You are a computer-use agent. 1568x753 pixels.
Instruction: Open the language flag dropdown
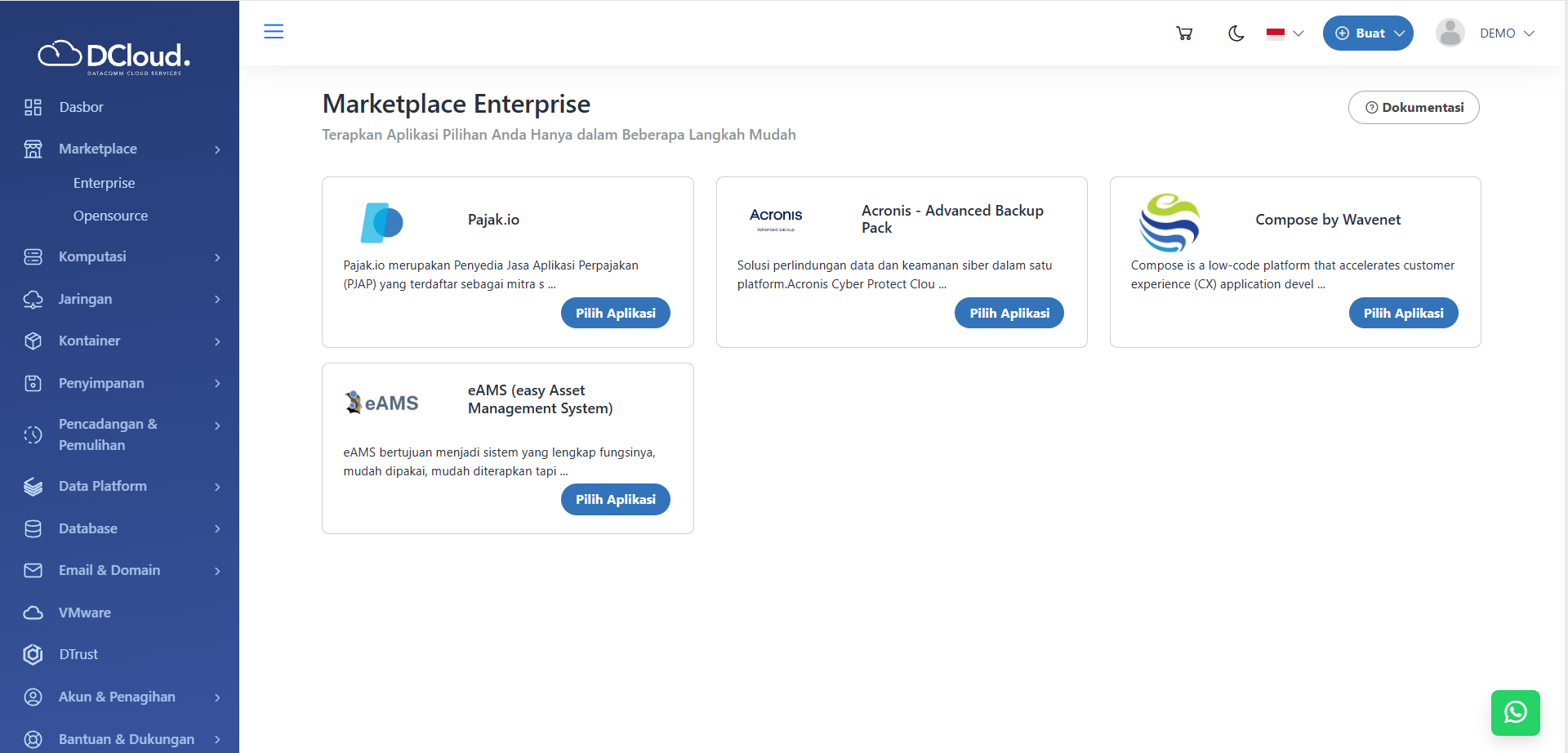[1285, 33]
